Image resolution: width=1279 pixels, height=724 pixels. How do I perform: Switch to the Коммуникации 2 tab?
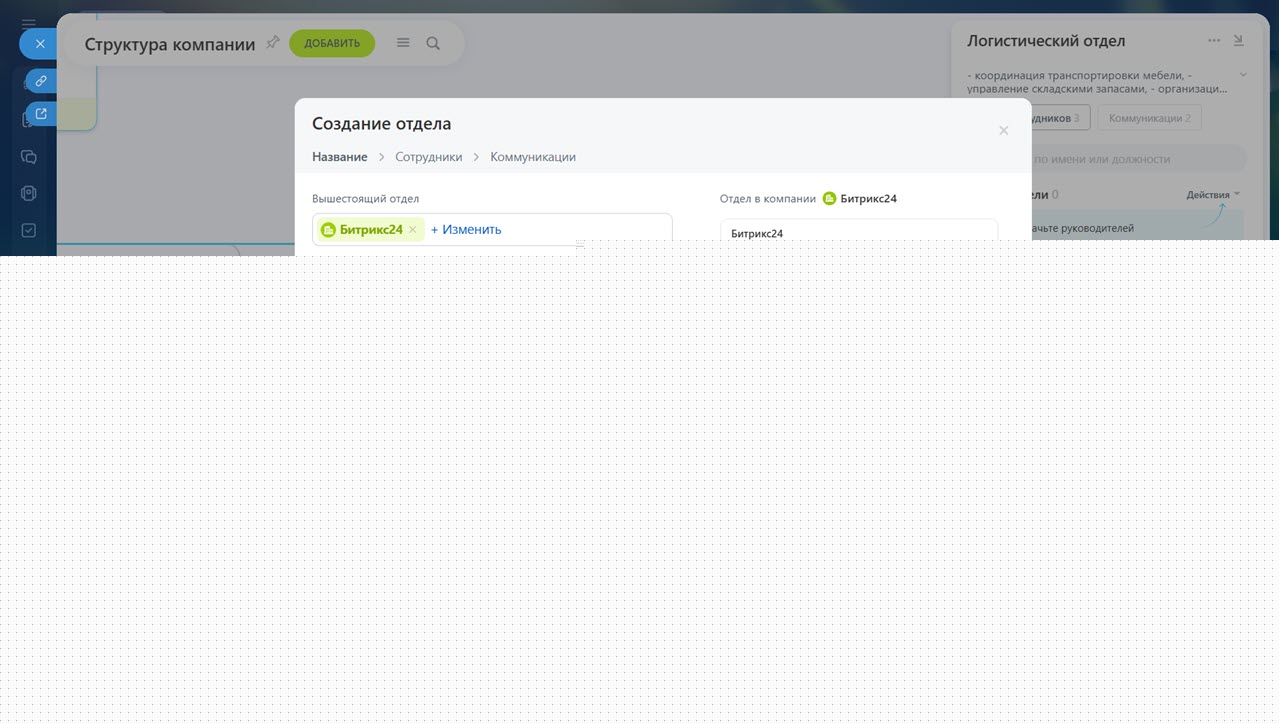pos(1149,118)
